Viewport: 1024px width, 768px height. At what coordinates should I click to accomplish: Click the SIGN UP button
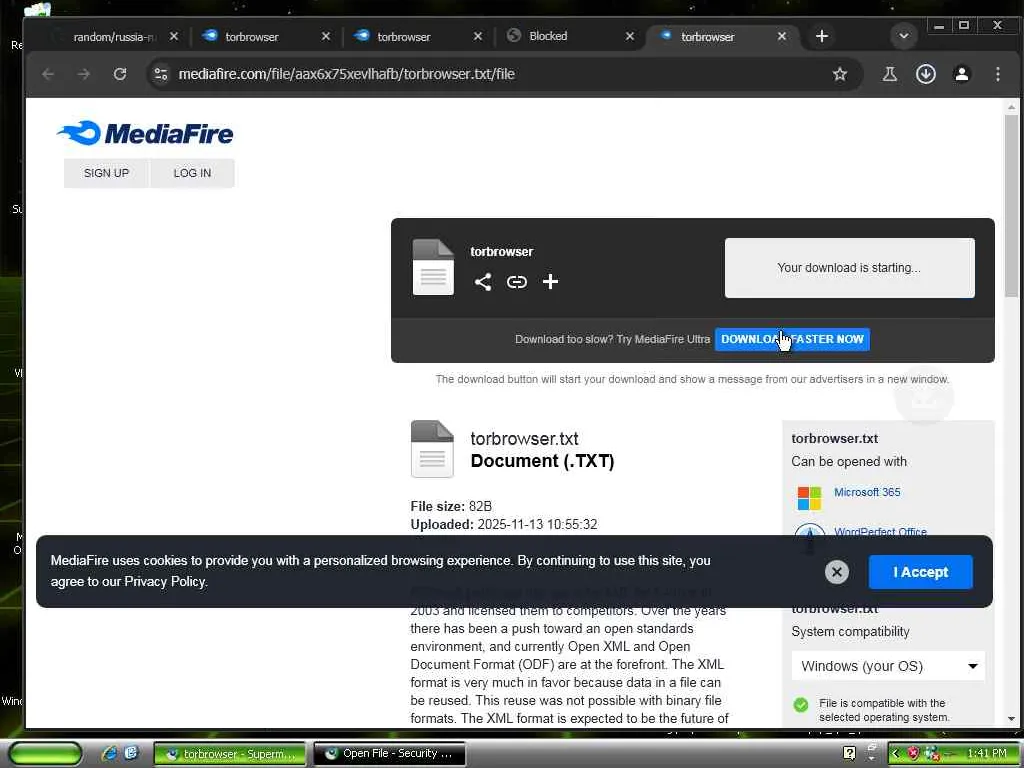pos(106,173)
